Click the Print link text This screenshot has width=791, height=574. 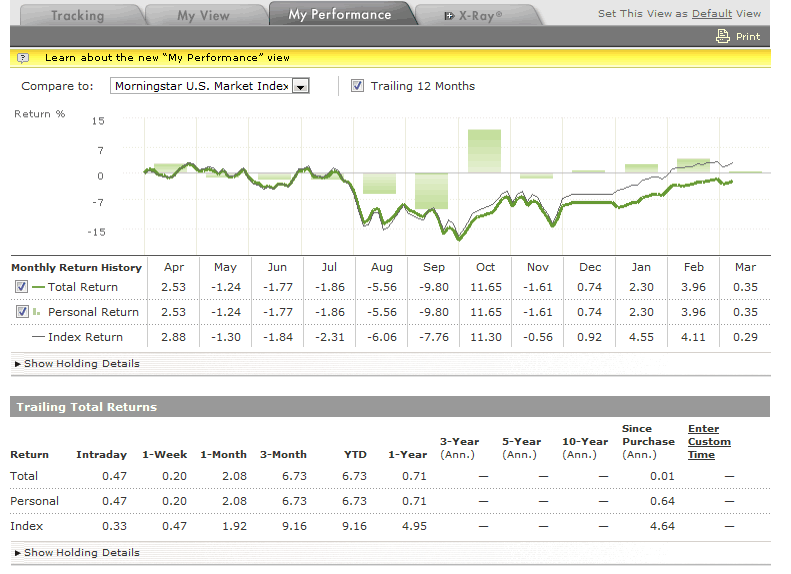748,36
